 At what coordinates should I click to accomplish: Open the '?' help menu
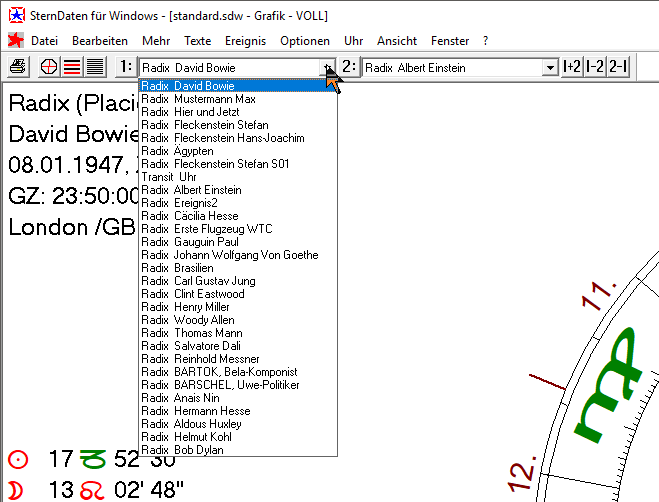(486, 41)
